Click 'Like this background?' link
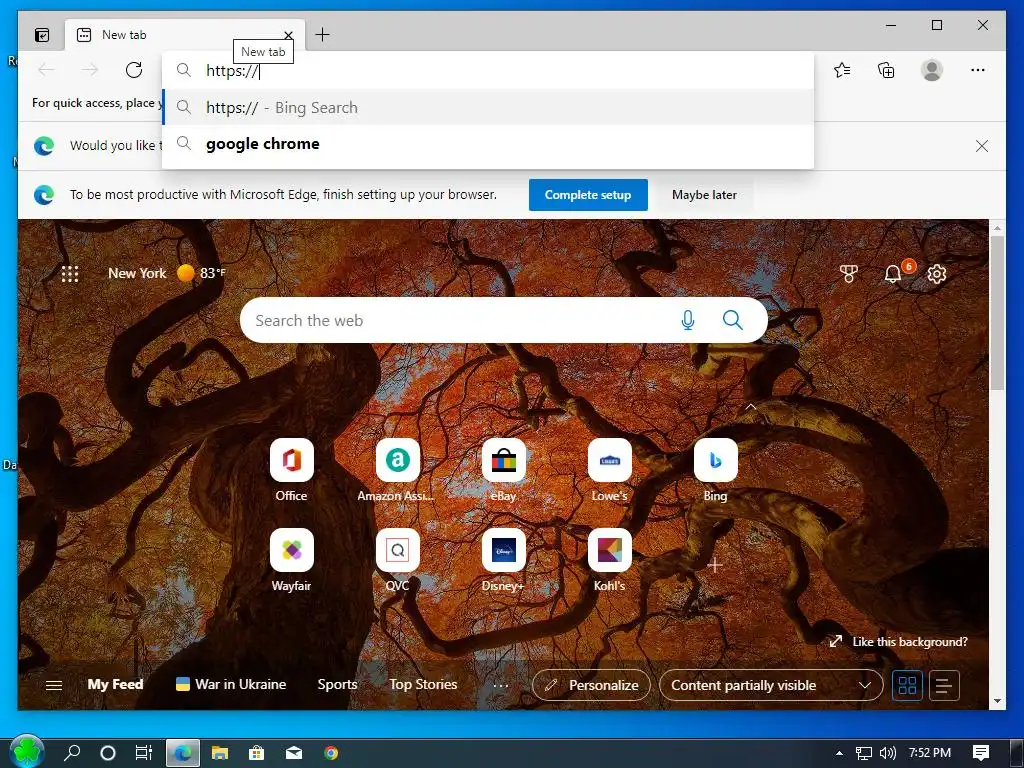This screenshot has height=768, width=1024. (x=899, y=642)
